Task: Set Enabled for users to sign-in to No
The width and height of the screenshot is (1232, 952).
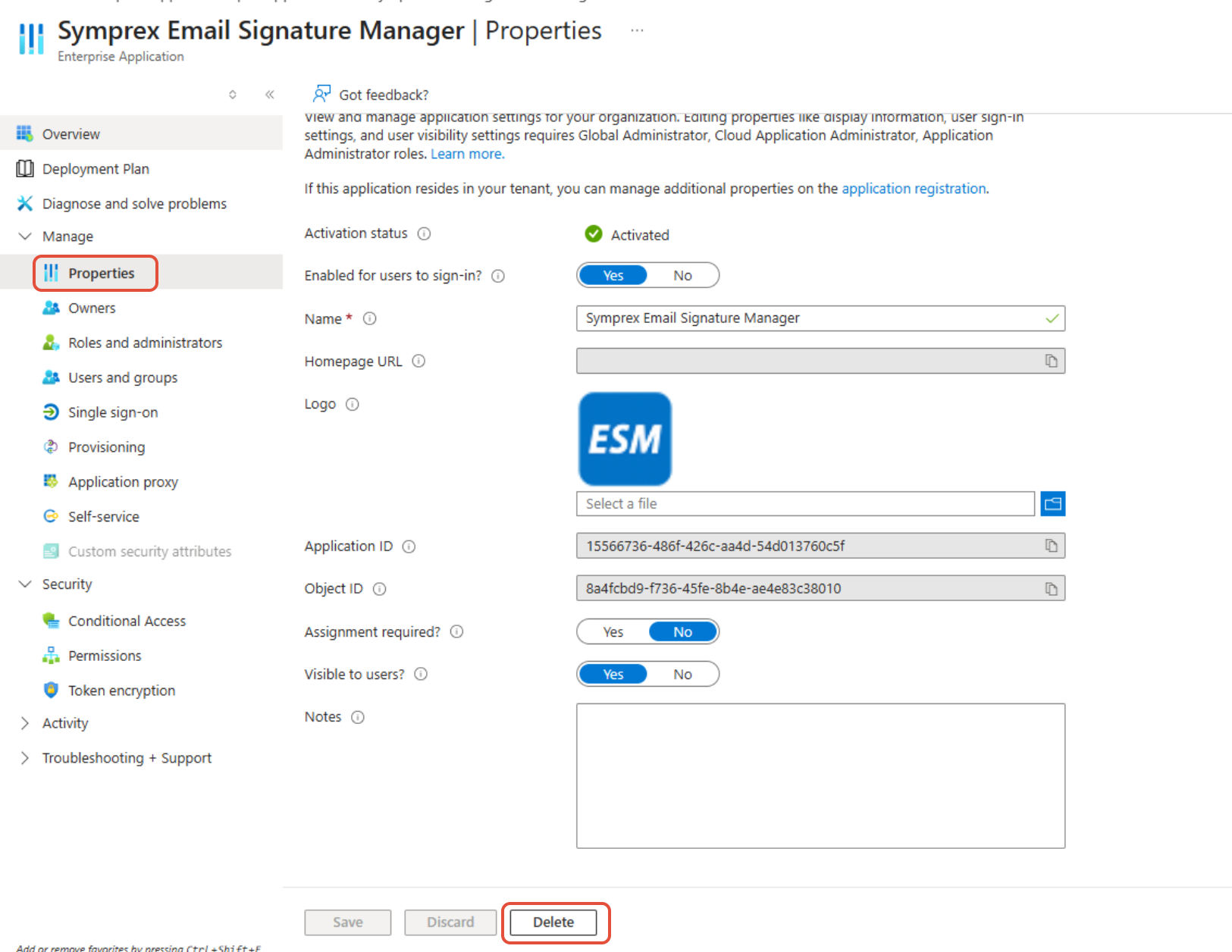Action: pos(682,275)
